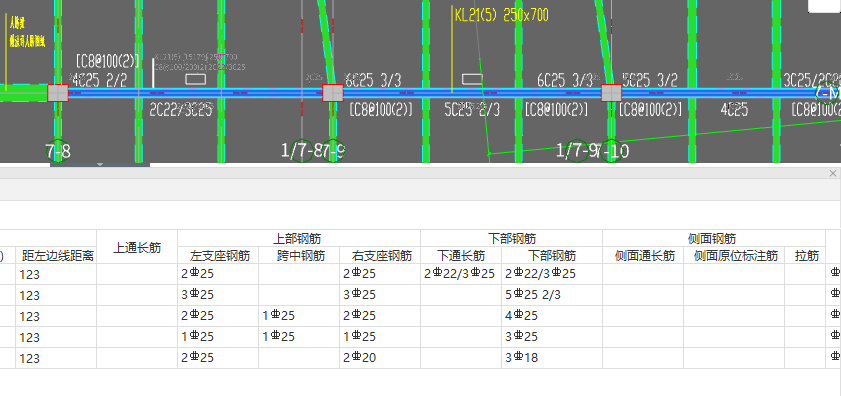Click the 左支座钢筋 column header
The image size is (841, 396).
(218, 255)
